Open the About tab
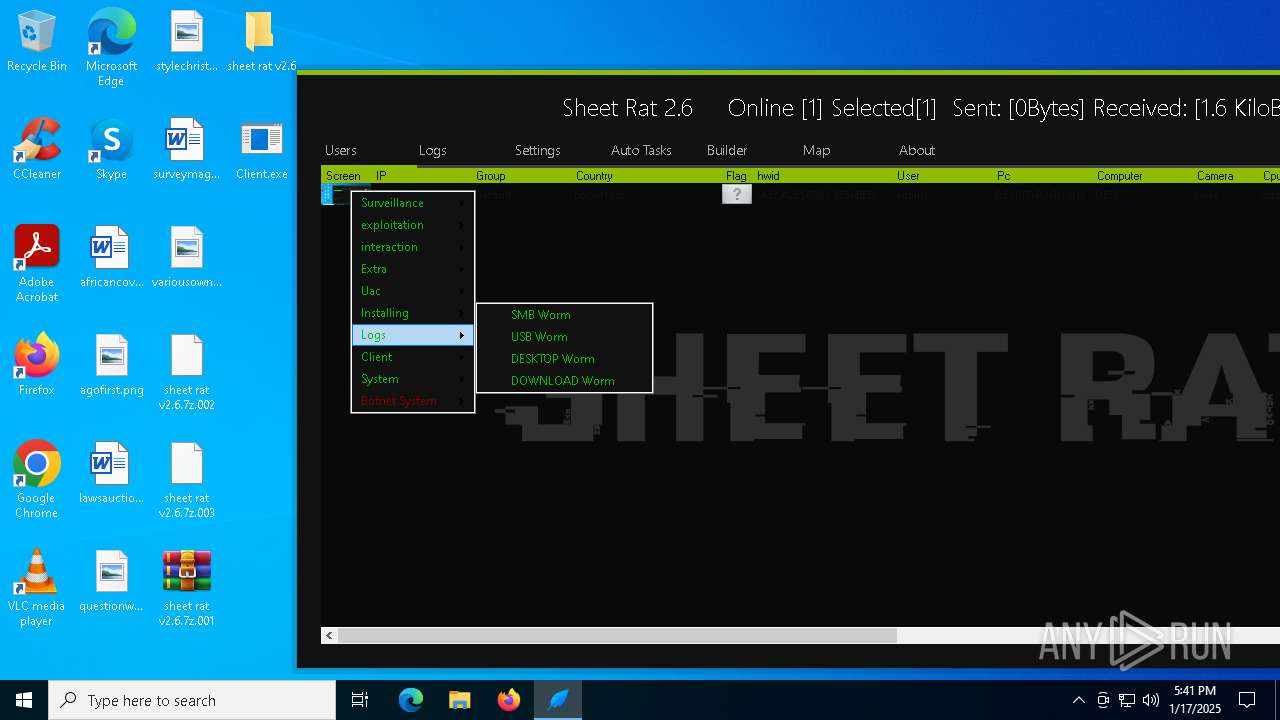Screen dimensions: 1280x720 click(x=917, y=150)
